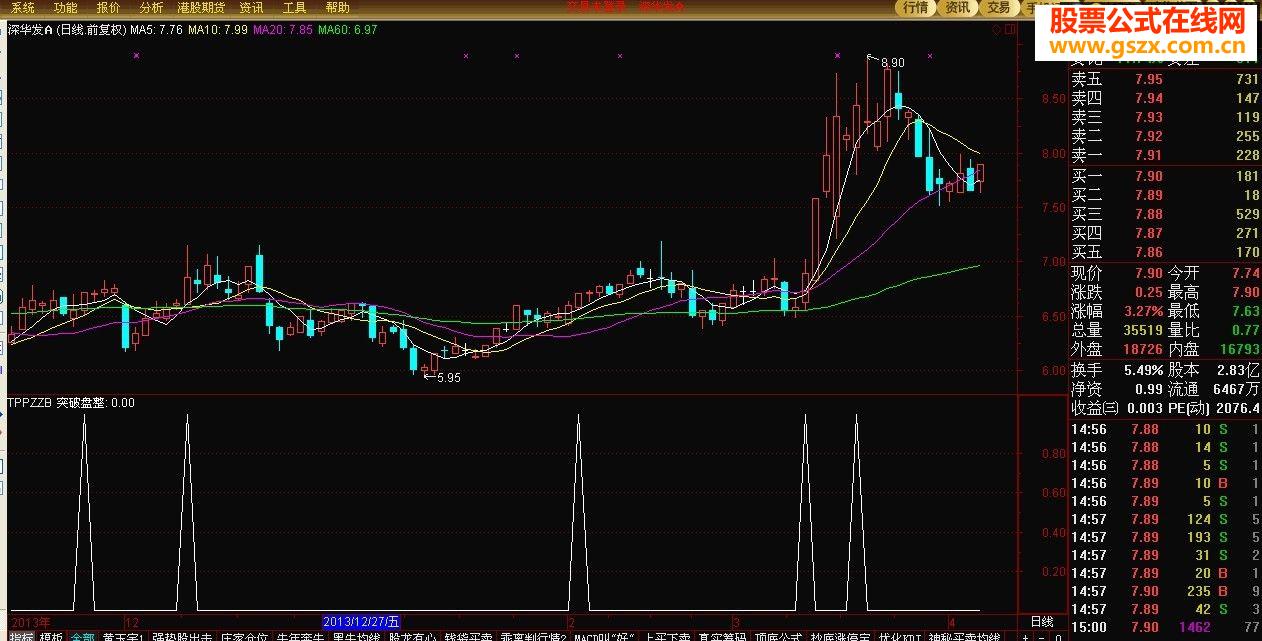The height and width of the screenshot is (641, 1262).
Task: Click the MA60: 6.97 label
Action: point(348,30)
